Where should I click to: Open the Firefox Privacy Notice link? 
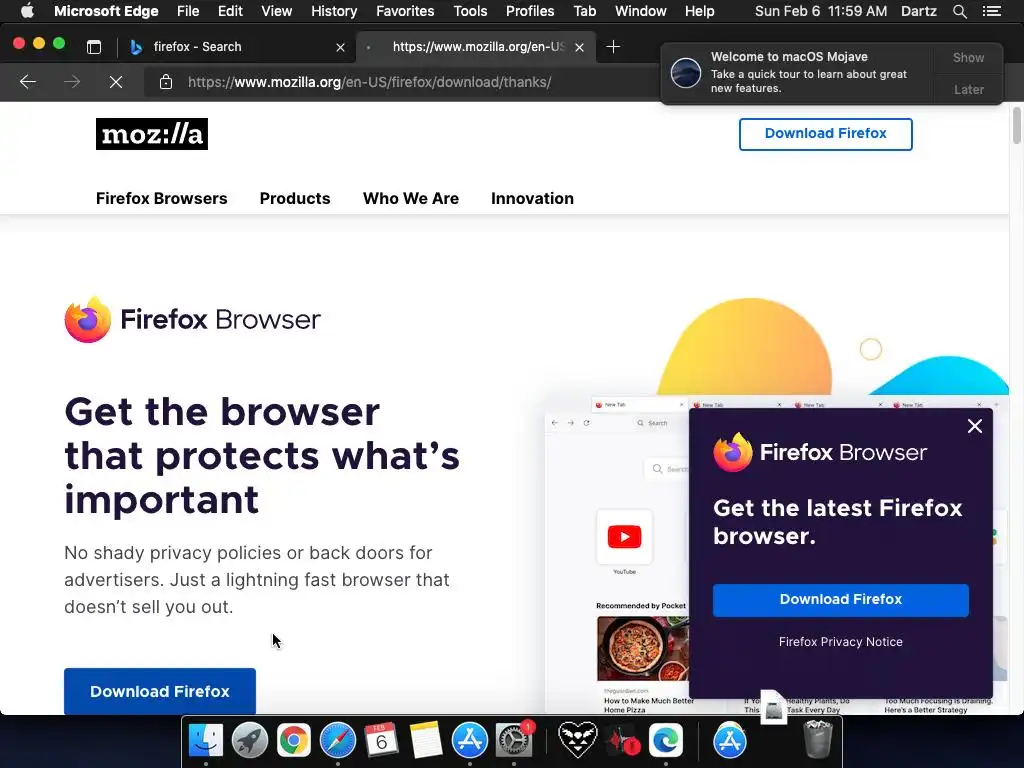click(x=840, y=642)
